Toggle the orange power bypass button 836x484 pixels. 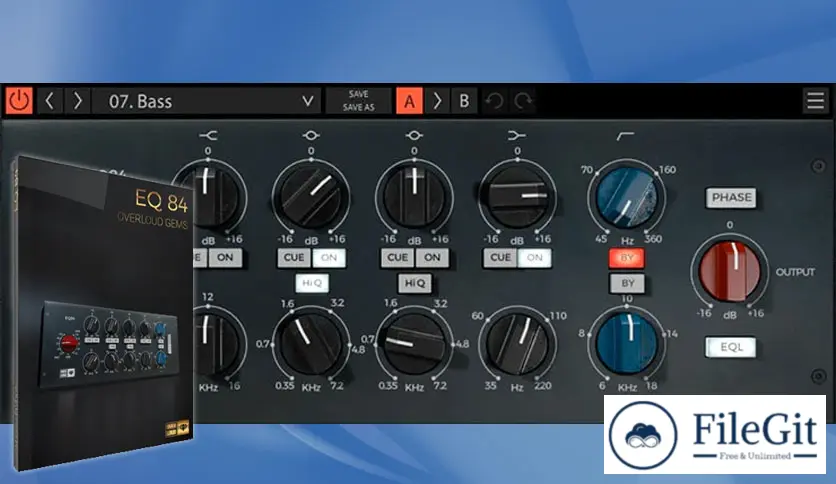(x=19, y=101)
